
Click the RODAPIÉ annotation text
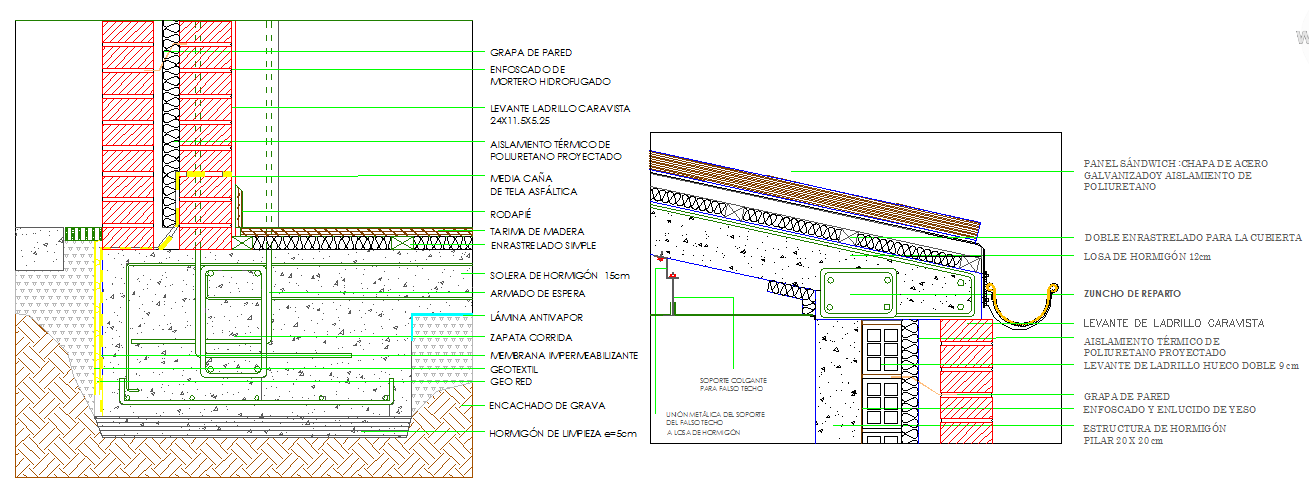pos(509,213)
